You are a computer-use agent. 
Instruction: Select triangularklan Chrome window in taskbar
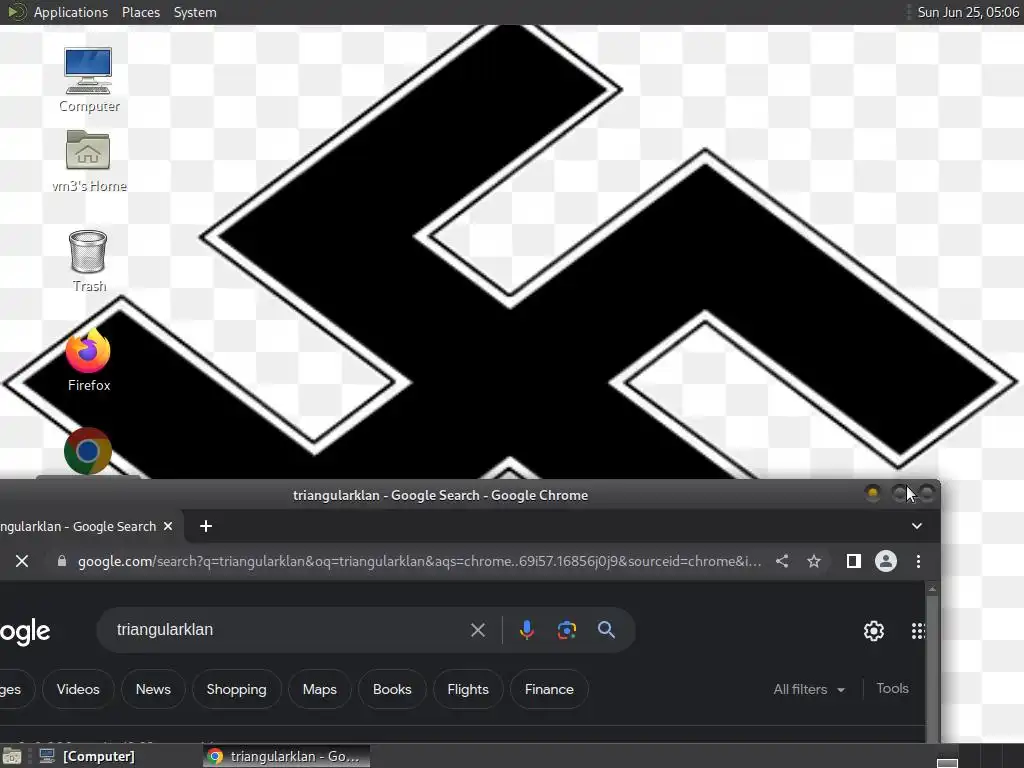(286, 756)
